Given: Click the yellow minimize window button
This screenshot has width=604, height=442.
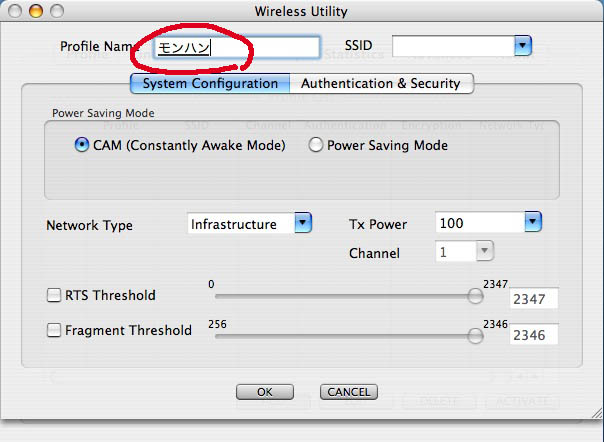Looking at the screenshot, I should click(34, 11).
